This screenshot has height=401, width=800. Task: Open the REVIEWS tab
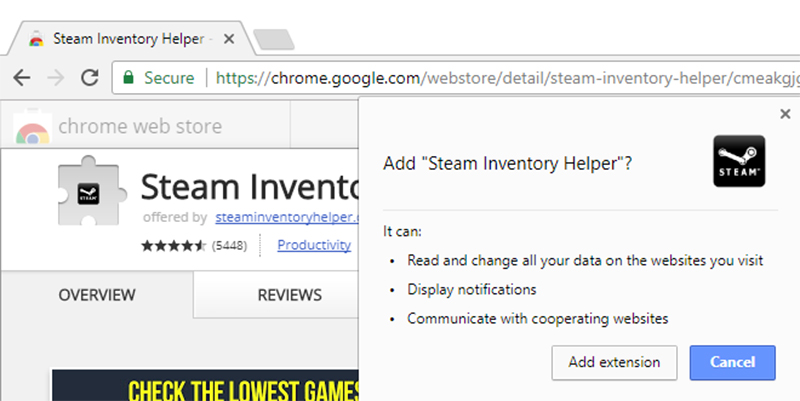click(290, 295)
